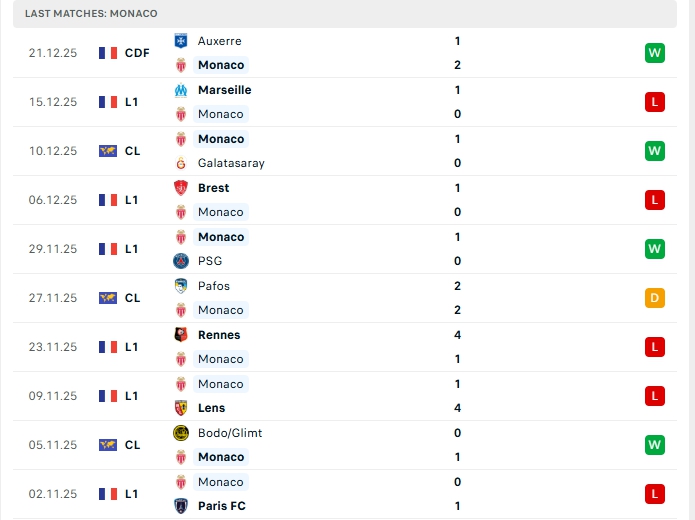Click the Marseille club crest icon
The image size is (695, 520).
(x=181, y=90)
